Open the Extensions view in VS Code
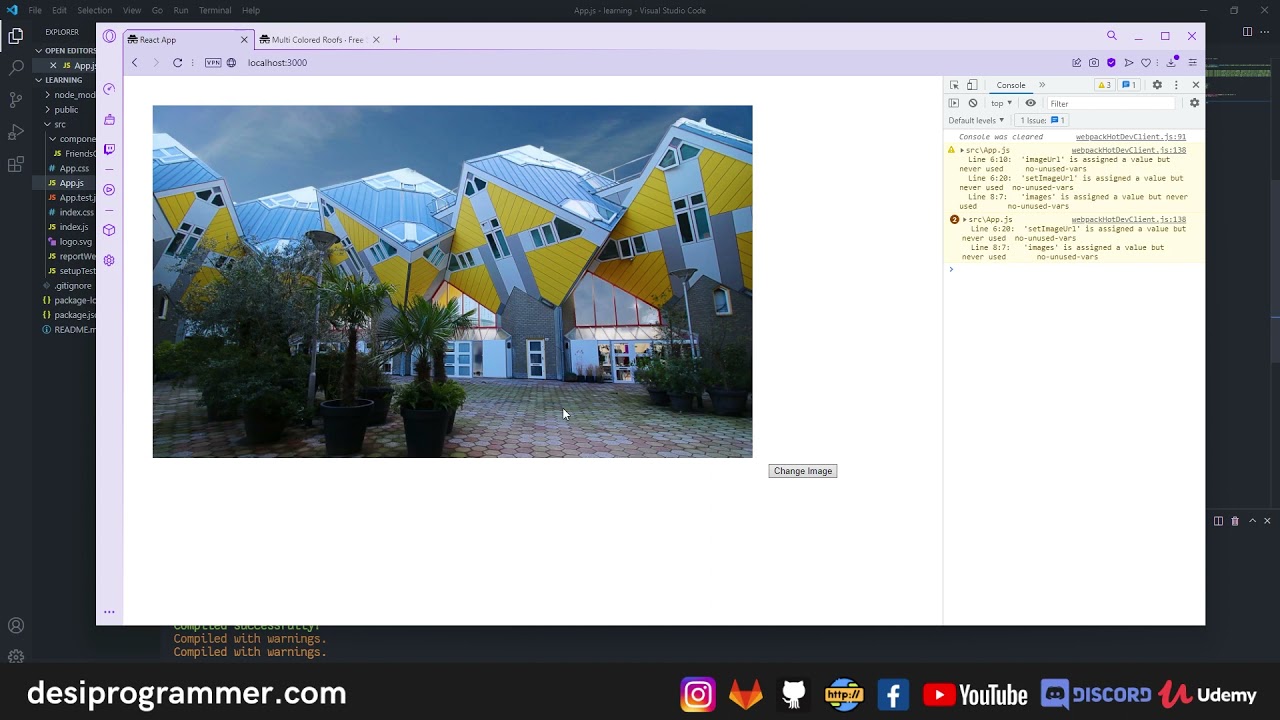The height and width of the screenshot is (720, 1280). click(15, 164)
